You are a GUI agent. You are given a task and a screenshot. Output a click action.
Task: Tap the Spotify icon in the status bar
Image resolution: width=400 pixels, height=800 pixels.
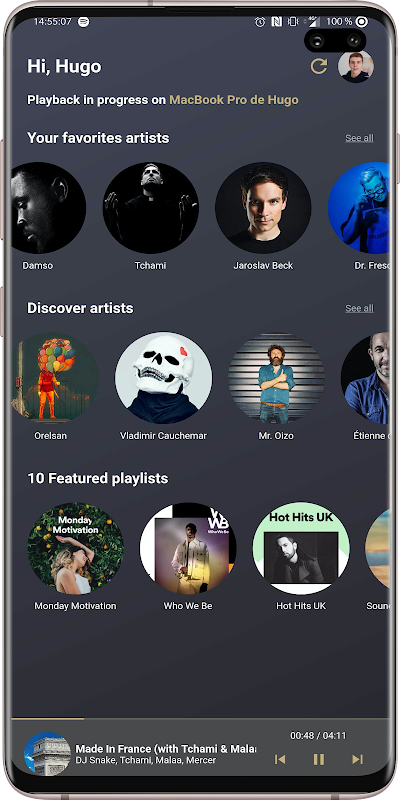(x=83, y=21)
